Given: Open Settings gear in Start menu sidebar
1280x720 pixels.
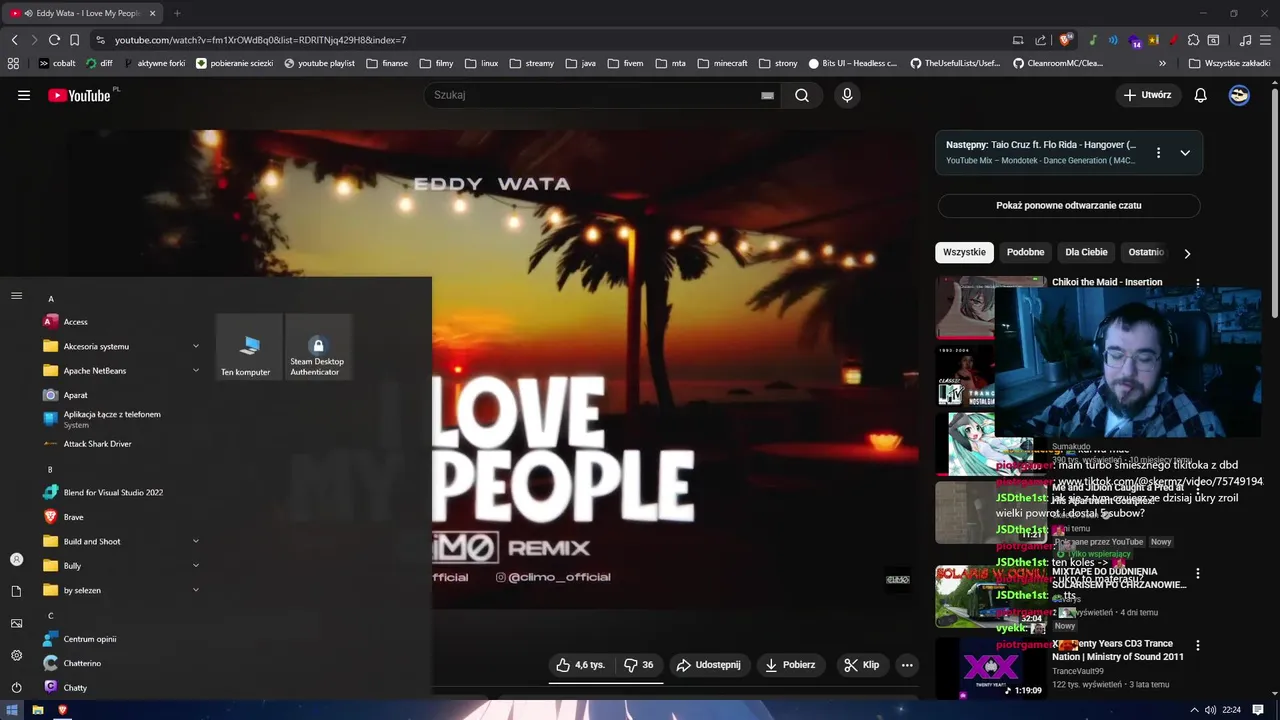Looking at the screenshot, I should click(16, 655).
